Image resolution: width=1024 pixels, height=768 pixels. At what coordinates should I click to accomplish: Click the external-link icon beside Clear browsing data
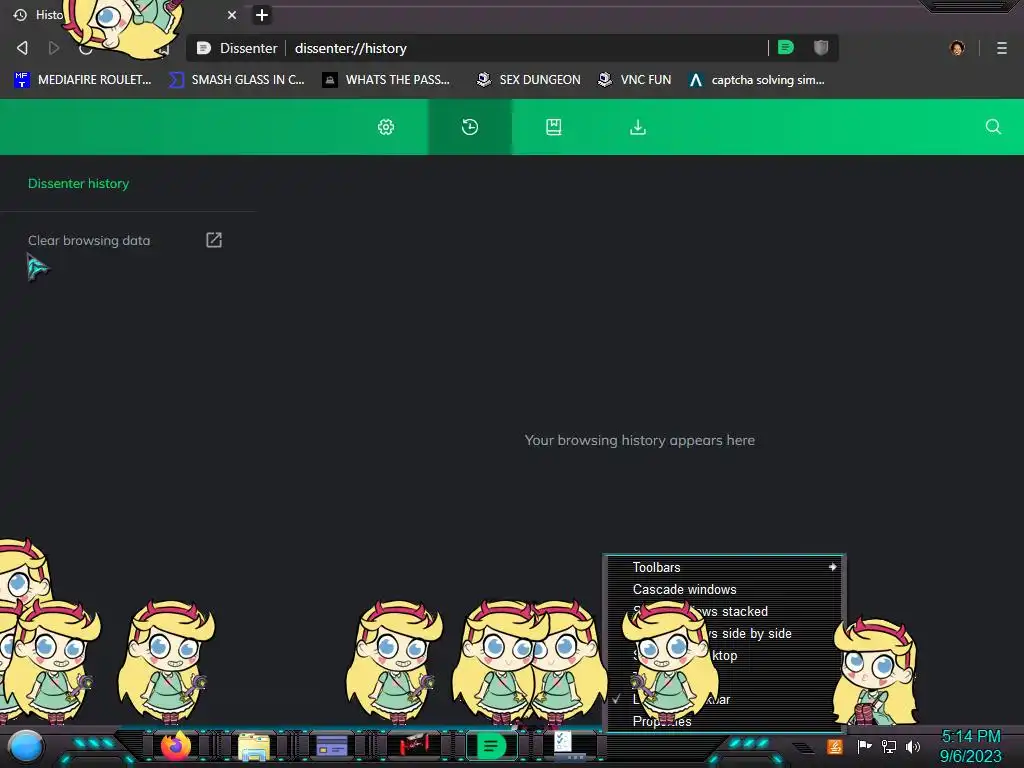214,240
